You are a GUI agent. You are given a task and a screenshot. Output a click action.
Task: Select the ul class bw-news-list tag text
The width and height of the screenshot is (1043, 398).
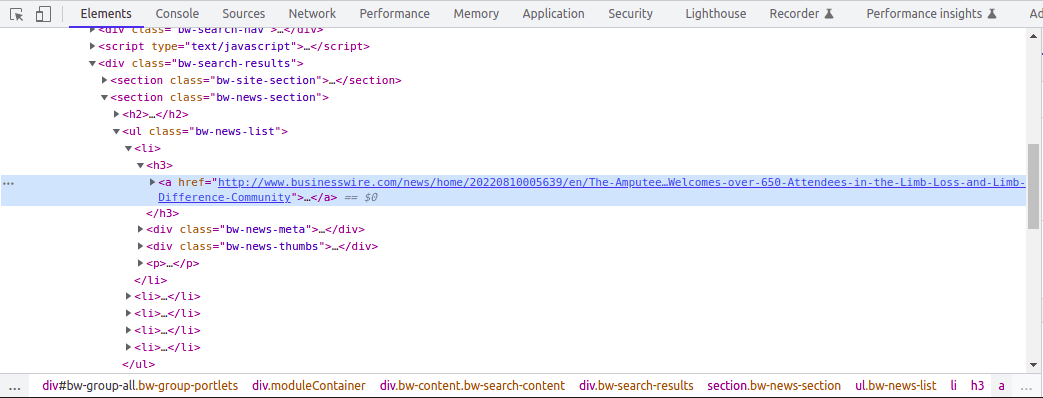pos(205,132)
